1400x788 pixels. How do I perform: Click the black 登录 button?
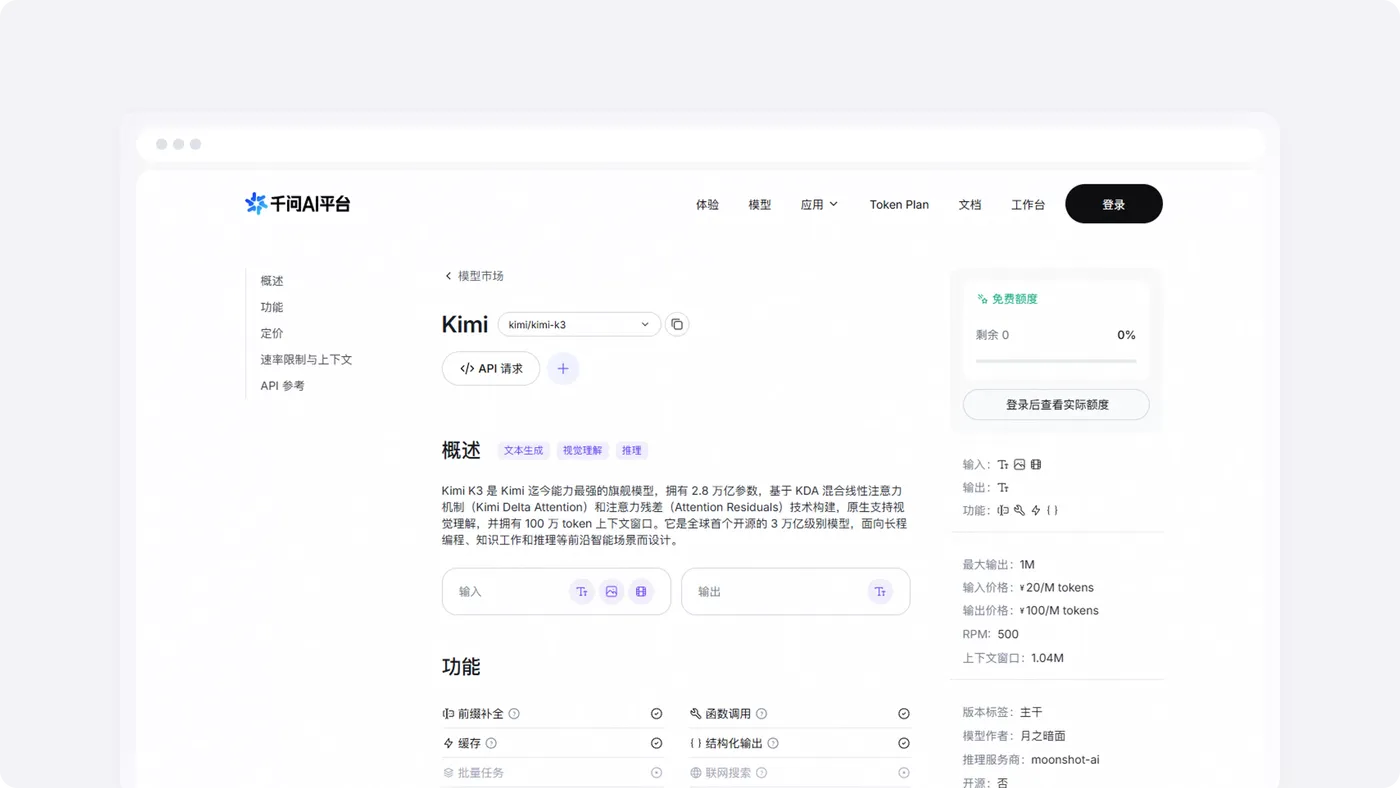click(x=1114, y=204)
